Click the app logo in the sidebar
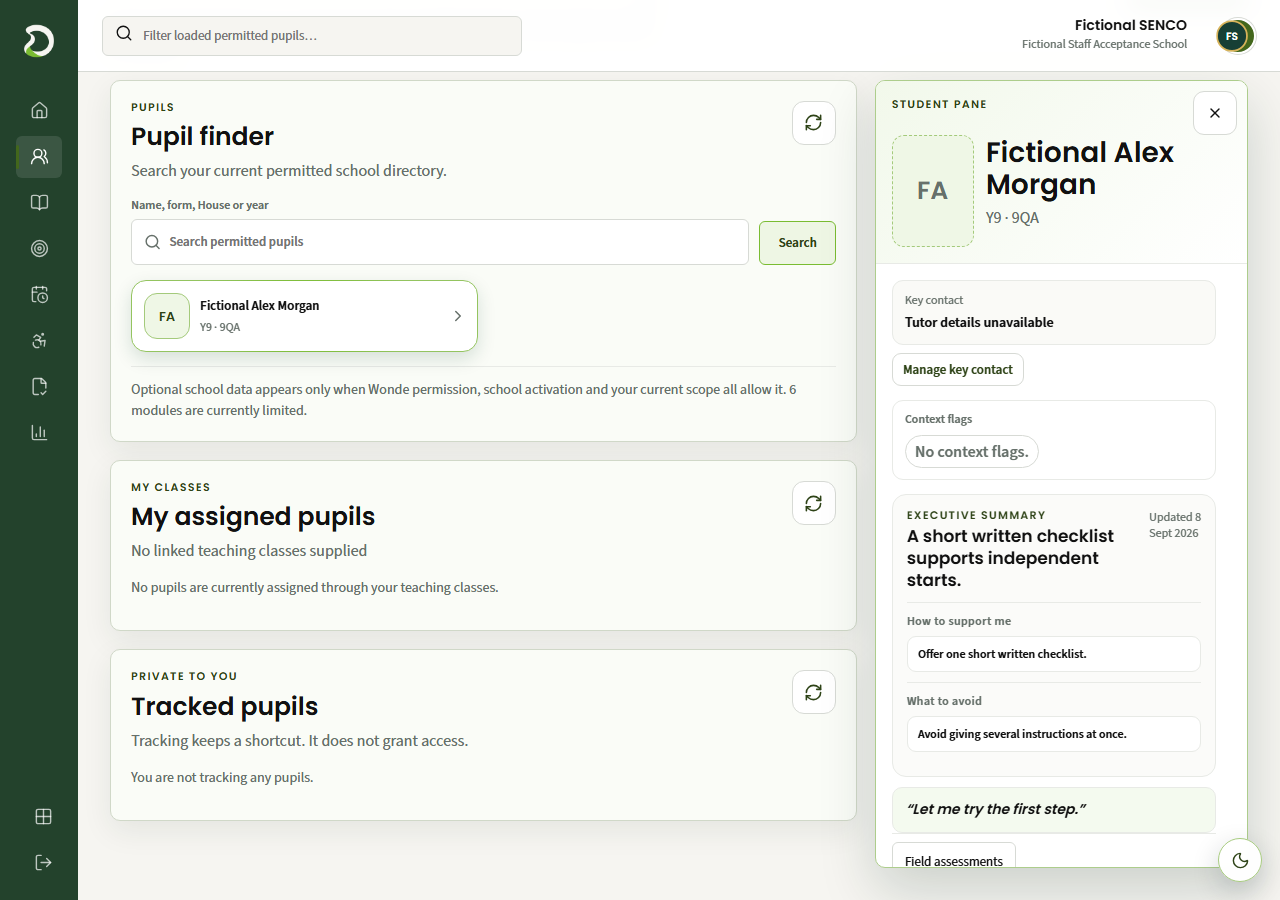 point(39,41)
